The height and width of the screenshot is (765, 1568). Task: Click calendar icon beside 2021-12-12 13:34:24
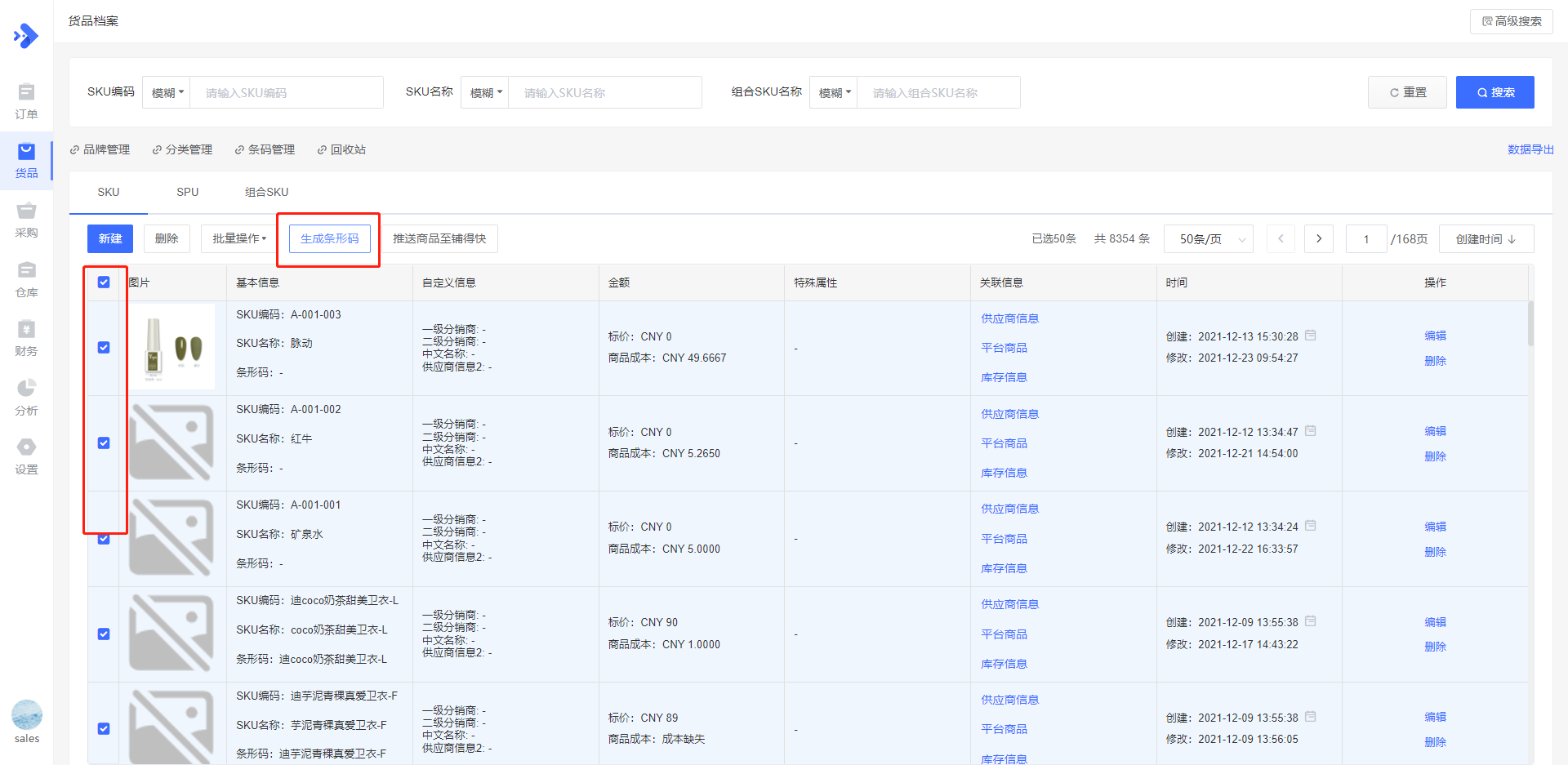(1311, 526)
